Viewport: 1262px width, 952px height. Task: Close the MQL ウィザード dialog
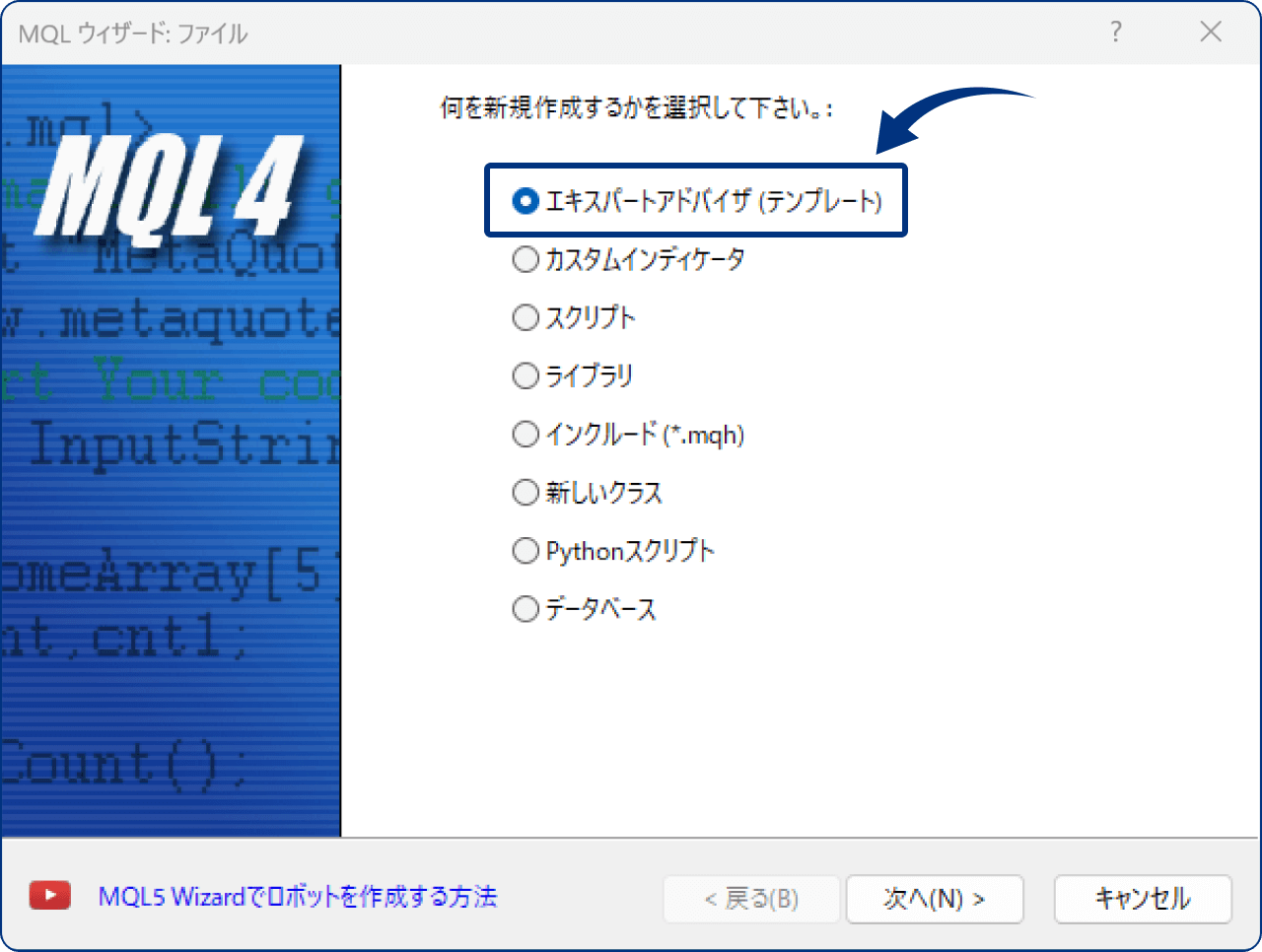tap(1211, 32)
